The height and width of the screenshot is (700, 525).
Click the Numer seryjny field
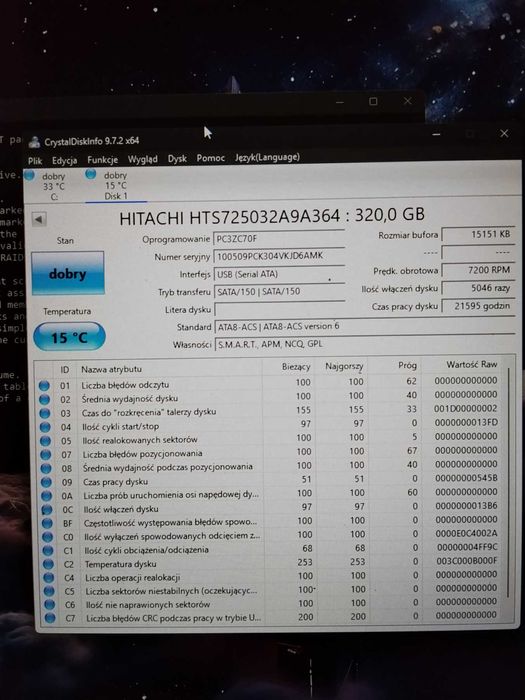tap(279, 256)
